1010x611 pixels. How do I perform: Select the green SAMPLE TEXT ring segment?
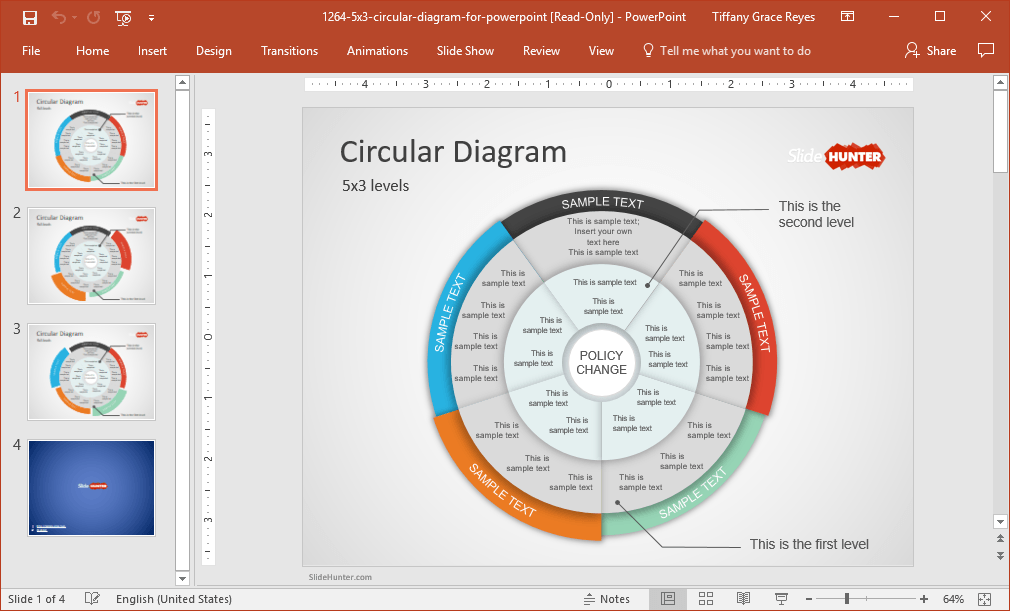coord(692,494)
